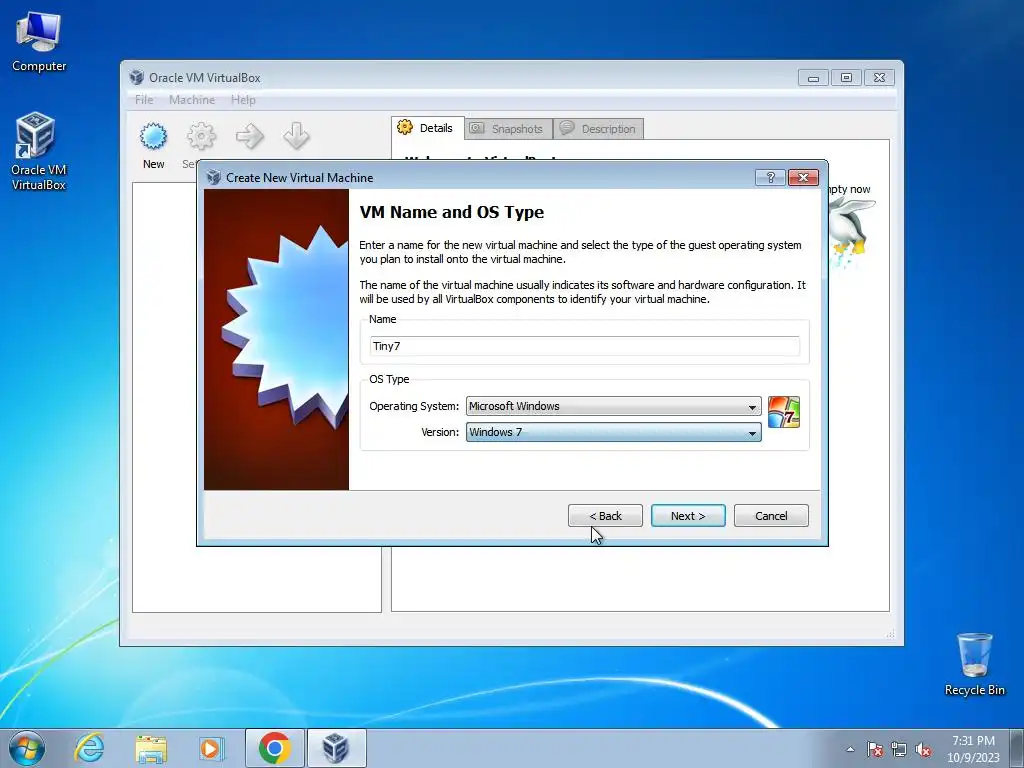1024x768 pixels.
Task: Click the VirtualBox taskbar button
Action: coord(336,748)
